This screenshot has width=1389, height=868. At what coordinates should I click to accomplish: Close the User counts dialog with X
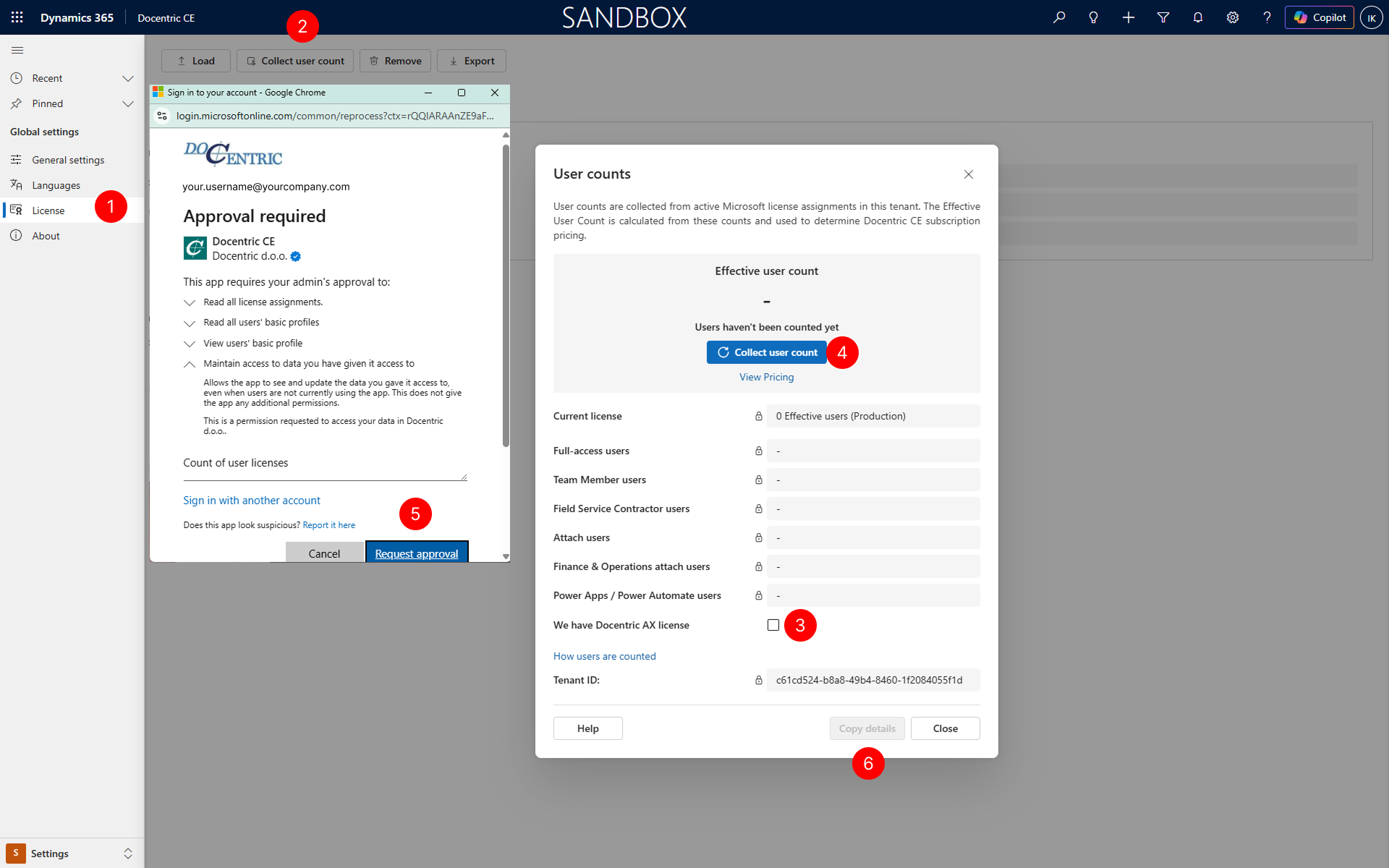pos(969,174)
